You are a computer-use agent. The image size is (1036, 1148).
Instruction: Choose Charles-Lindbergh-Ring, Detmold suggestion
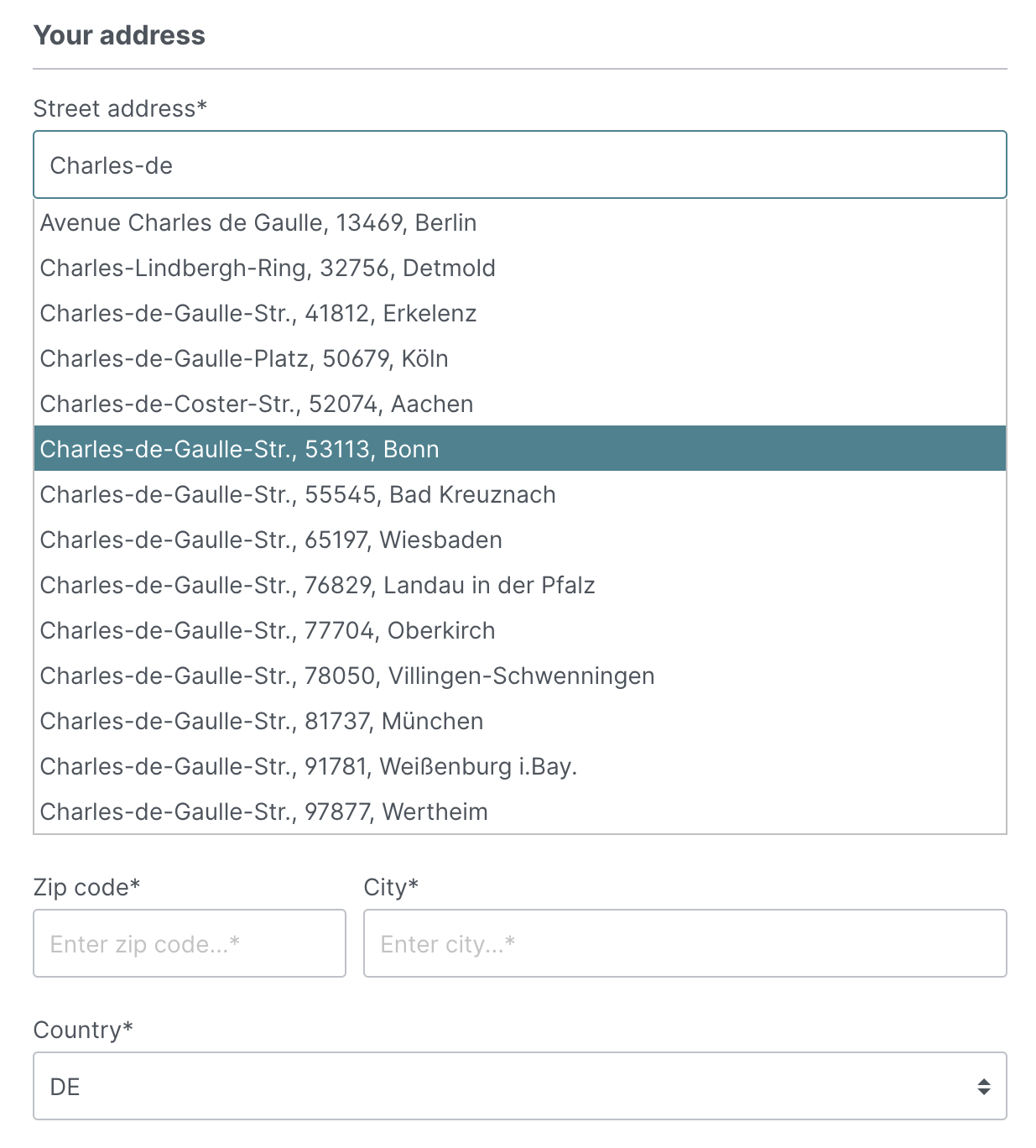(268, 269)
